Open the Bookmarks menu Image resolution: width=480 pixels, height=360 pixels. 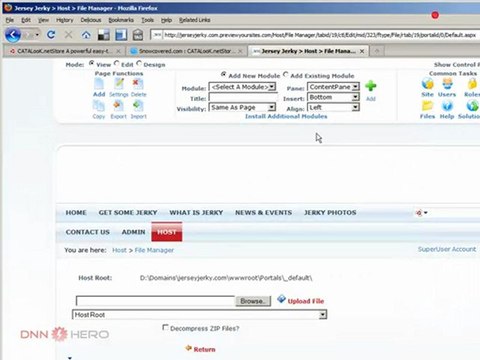[121, 20]
